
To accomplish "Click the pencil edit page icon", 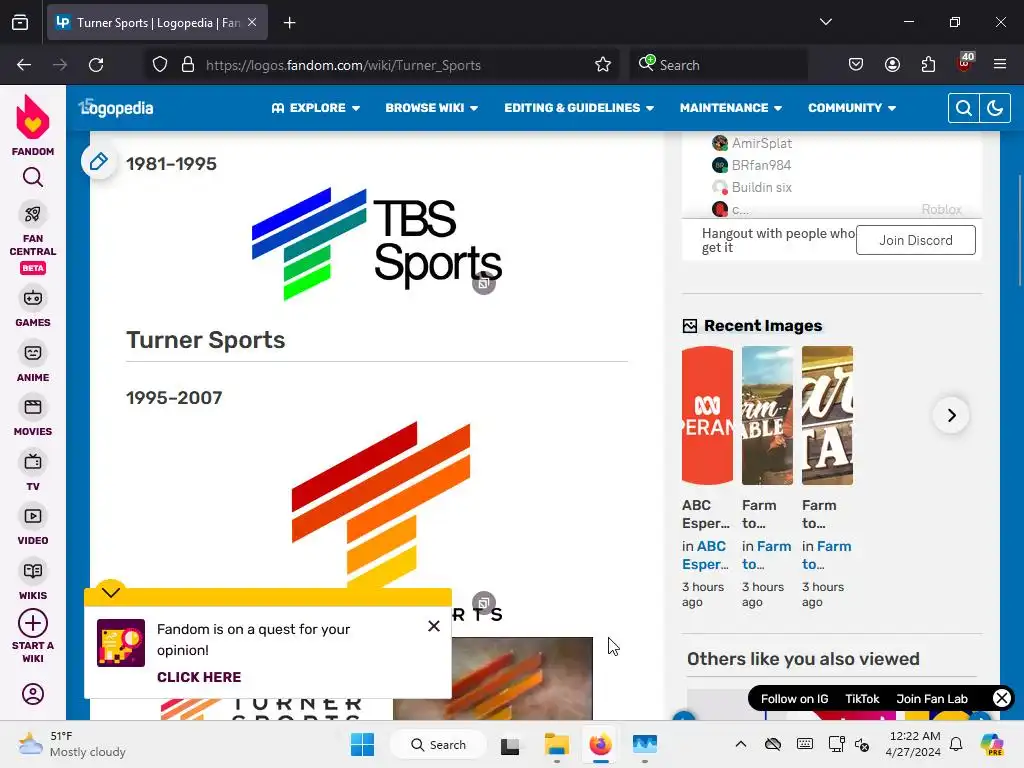I will pyautogui.click(x=99, y=161).
